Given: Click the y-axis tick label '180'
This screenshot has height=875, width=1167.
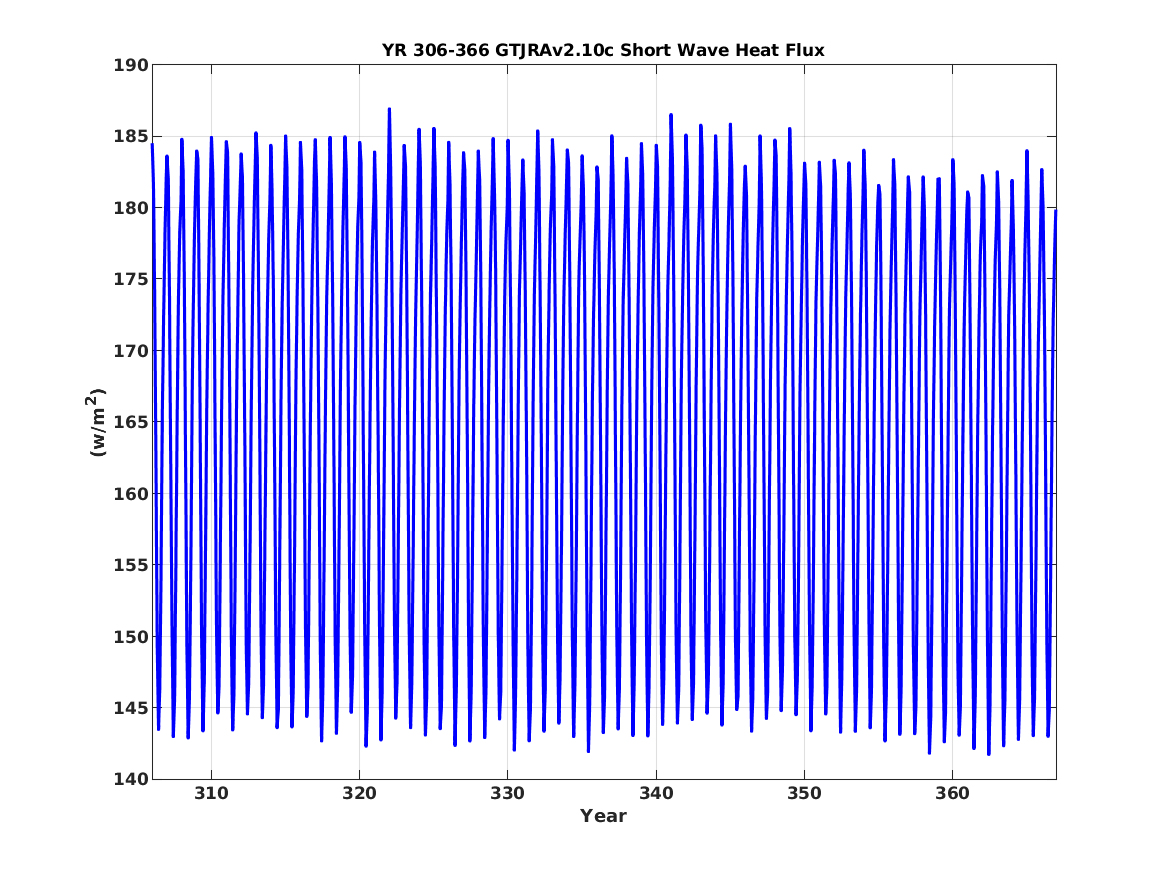Looking at the screenshot, I should tap(130, 208).
